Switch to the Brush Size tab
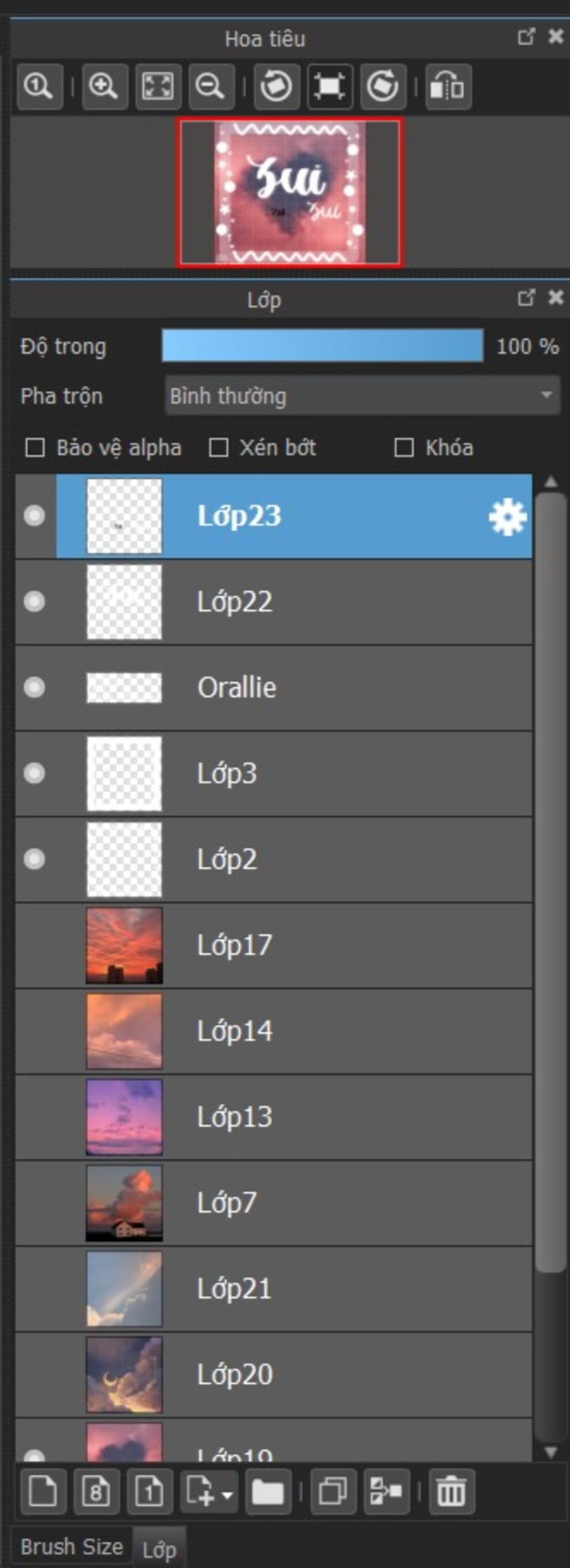This screenshot has height=1568, width=570. coord(72,1547)
